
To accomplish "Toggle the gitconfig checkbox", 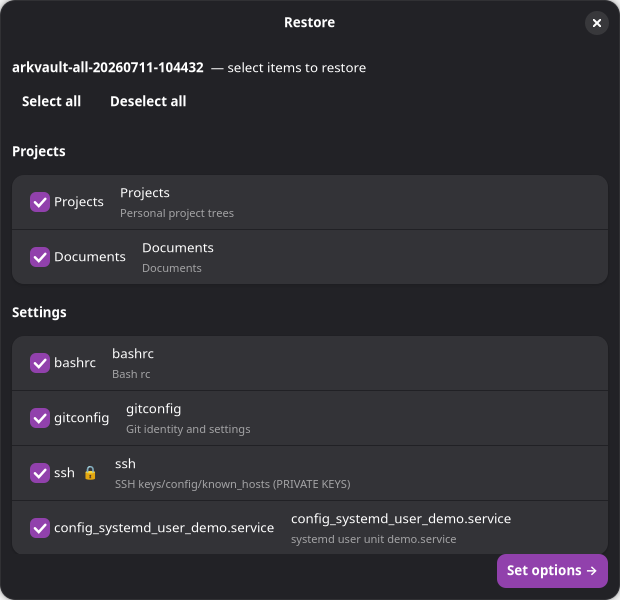I will 40,418.
